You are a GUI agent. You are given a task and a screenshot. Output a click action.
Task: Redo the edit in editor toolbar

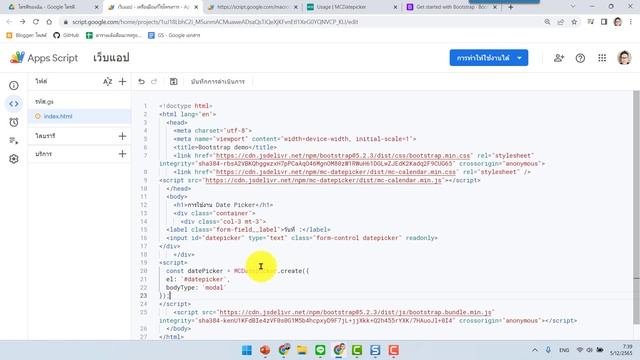click(154, 82)
